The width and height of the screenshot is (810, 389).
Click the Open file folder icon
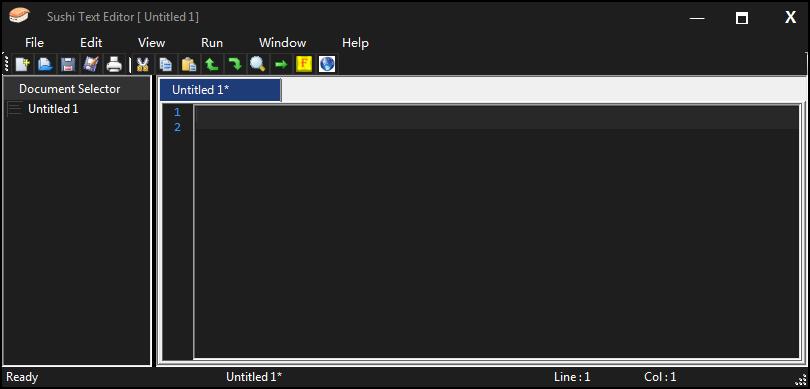45,65
